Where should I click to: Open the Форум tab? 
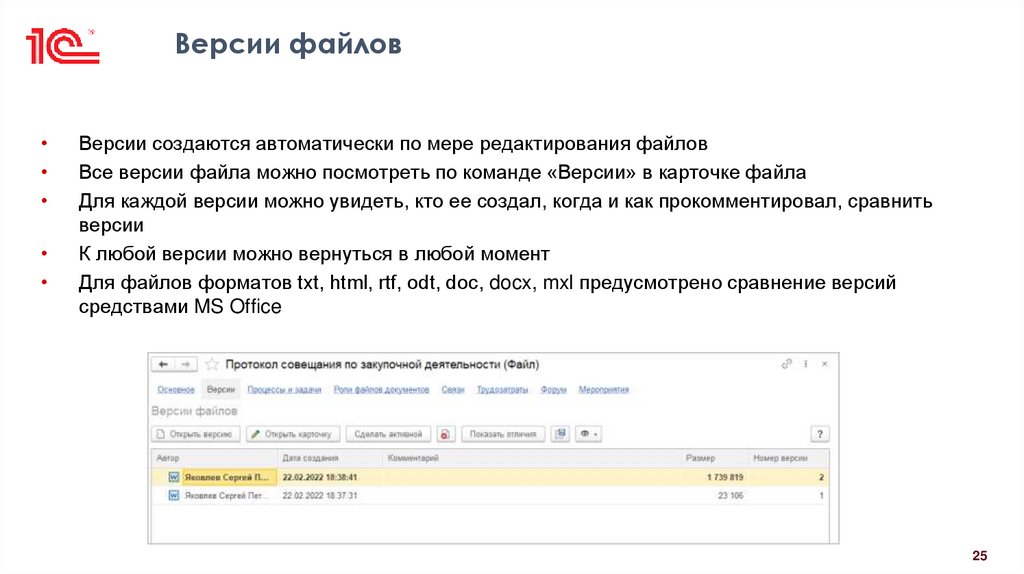coord(553,389)
